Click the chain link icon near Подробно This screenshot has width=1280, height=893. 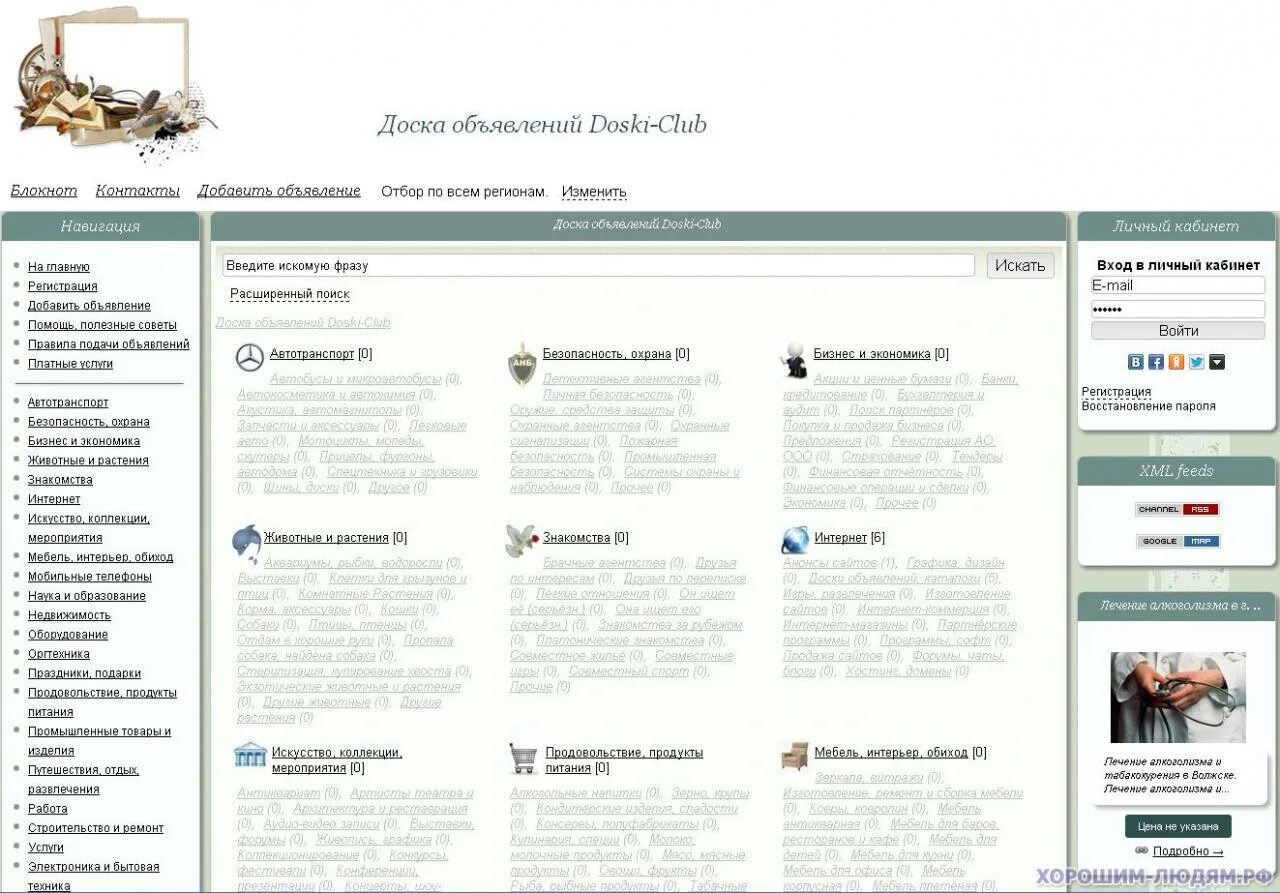pyautogui.click(x=1141, y=851)
